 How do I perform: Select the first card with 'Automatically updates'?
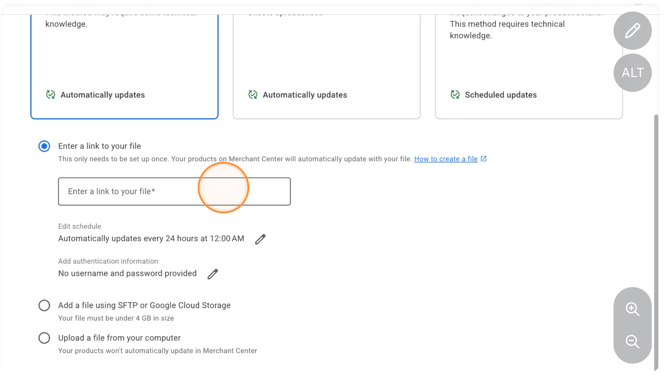pos(124,66)
